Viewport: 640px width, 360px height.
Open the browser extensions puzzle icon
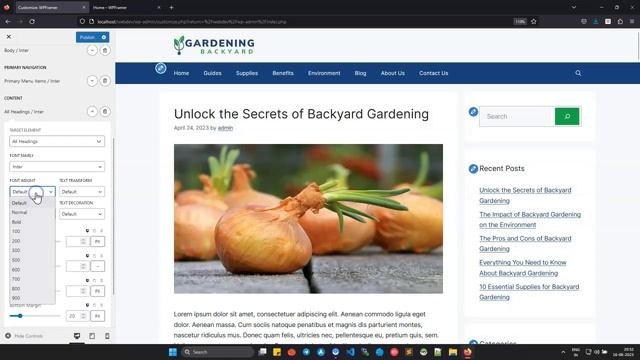click(620, 22)
